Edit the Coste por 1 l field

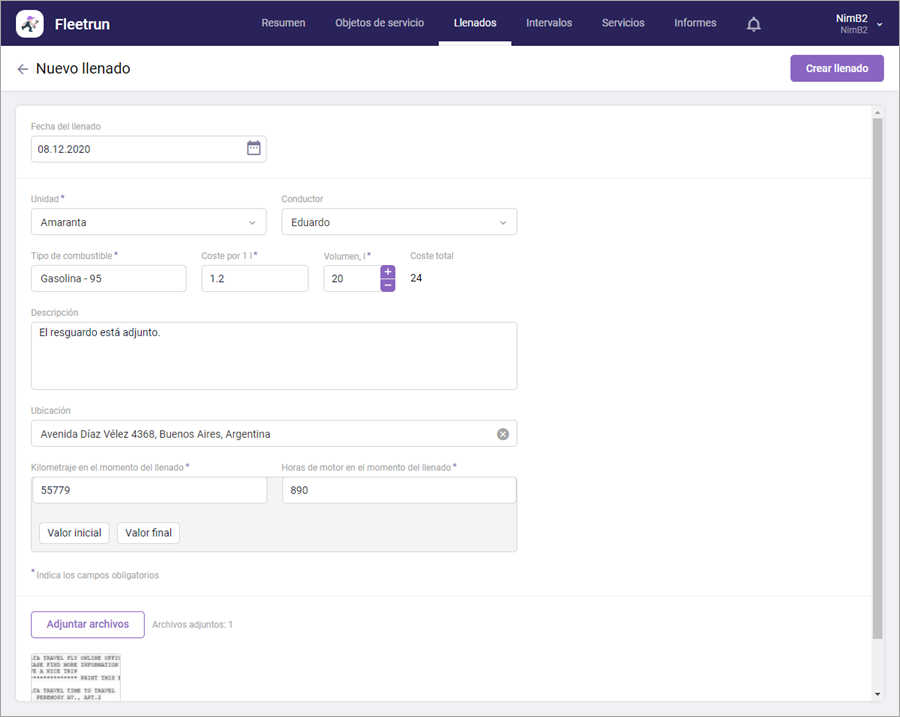[x=255, y=278]
